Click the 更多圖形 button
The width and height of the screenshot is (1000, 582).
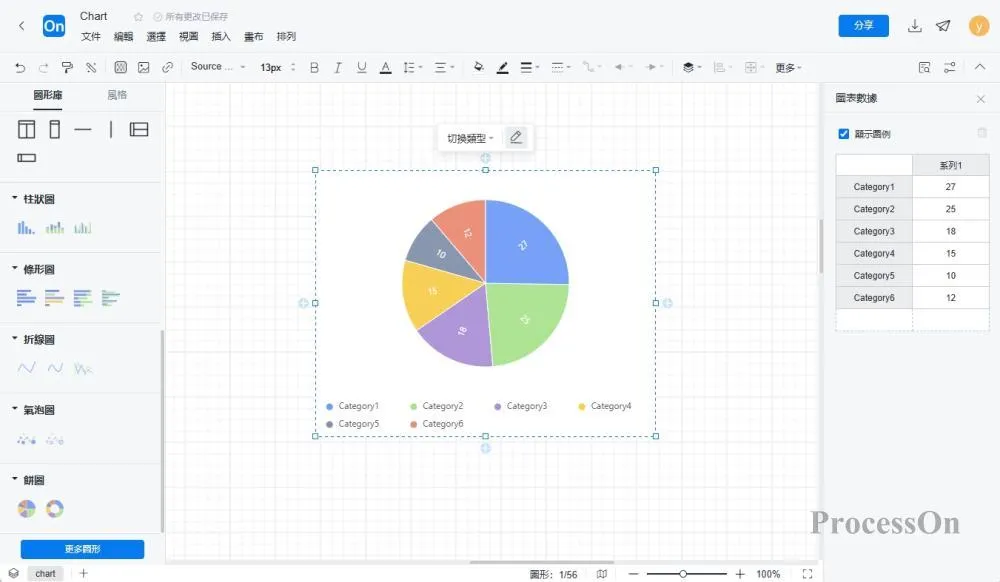click(82, 549)
